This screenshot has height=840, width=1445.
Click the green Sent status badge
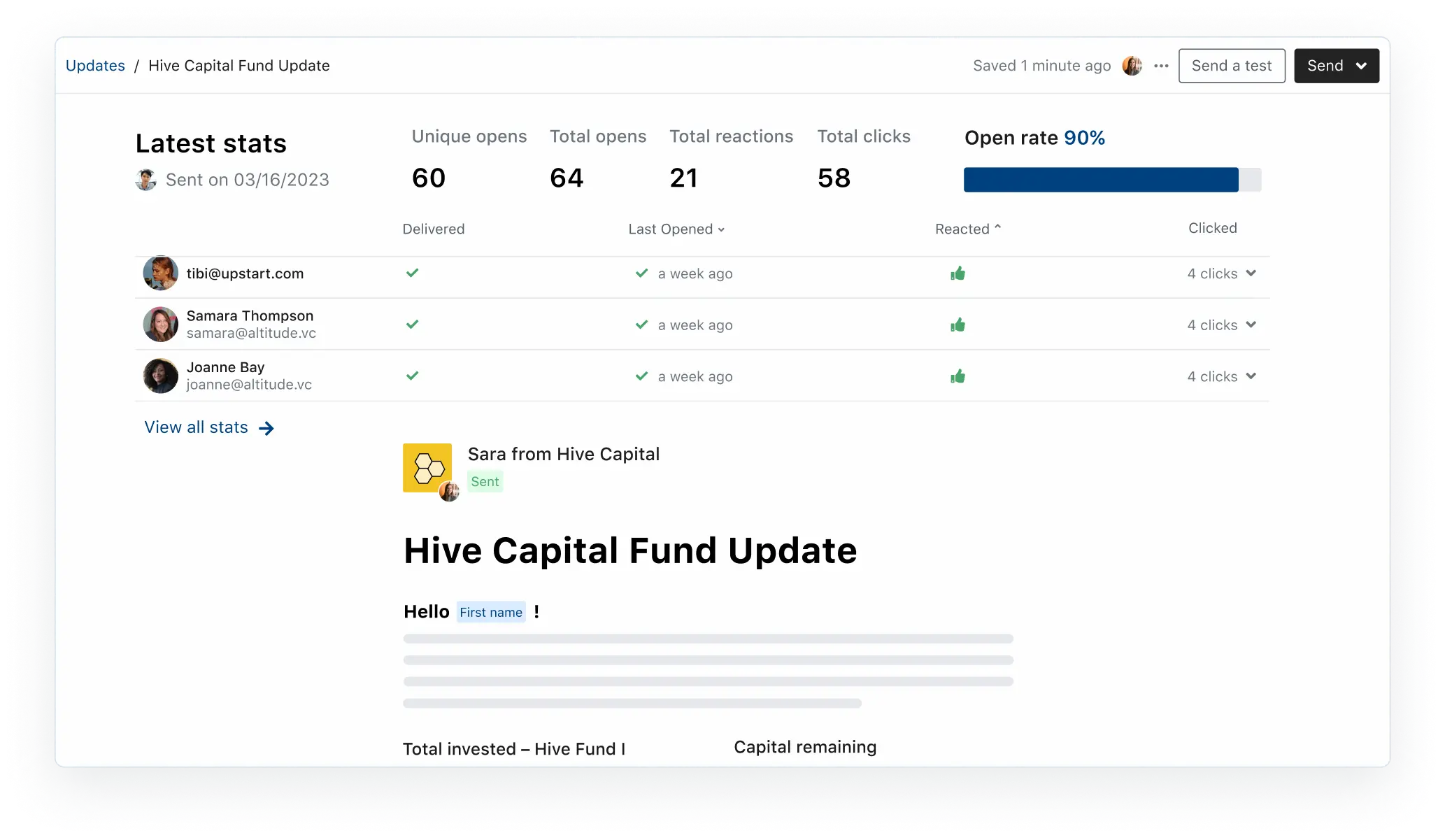[485, 481]
